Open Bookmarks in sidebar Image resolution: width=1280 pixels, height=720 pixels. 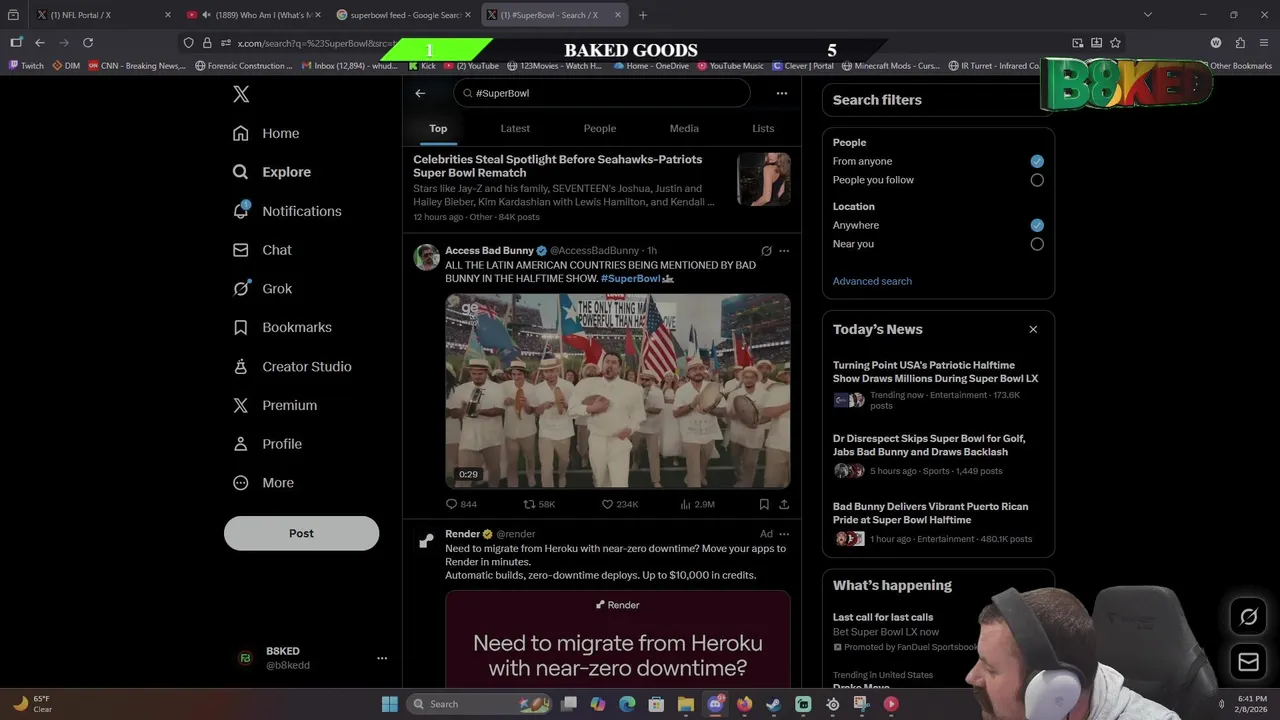pyautogui.click(x=282, y=327)
